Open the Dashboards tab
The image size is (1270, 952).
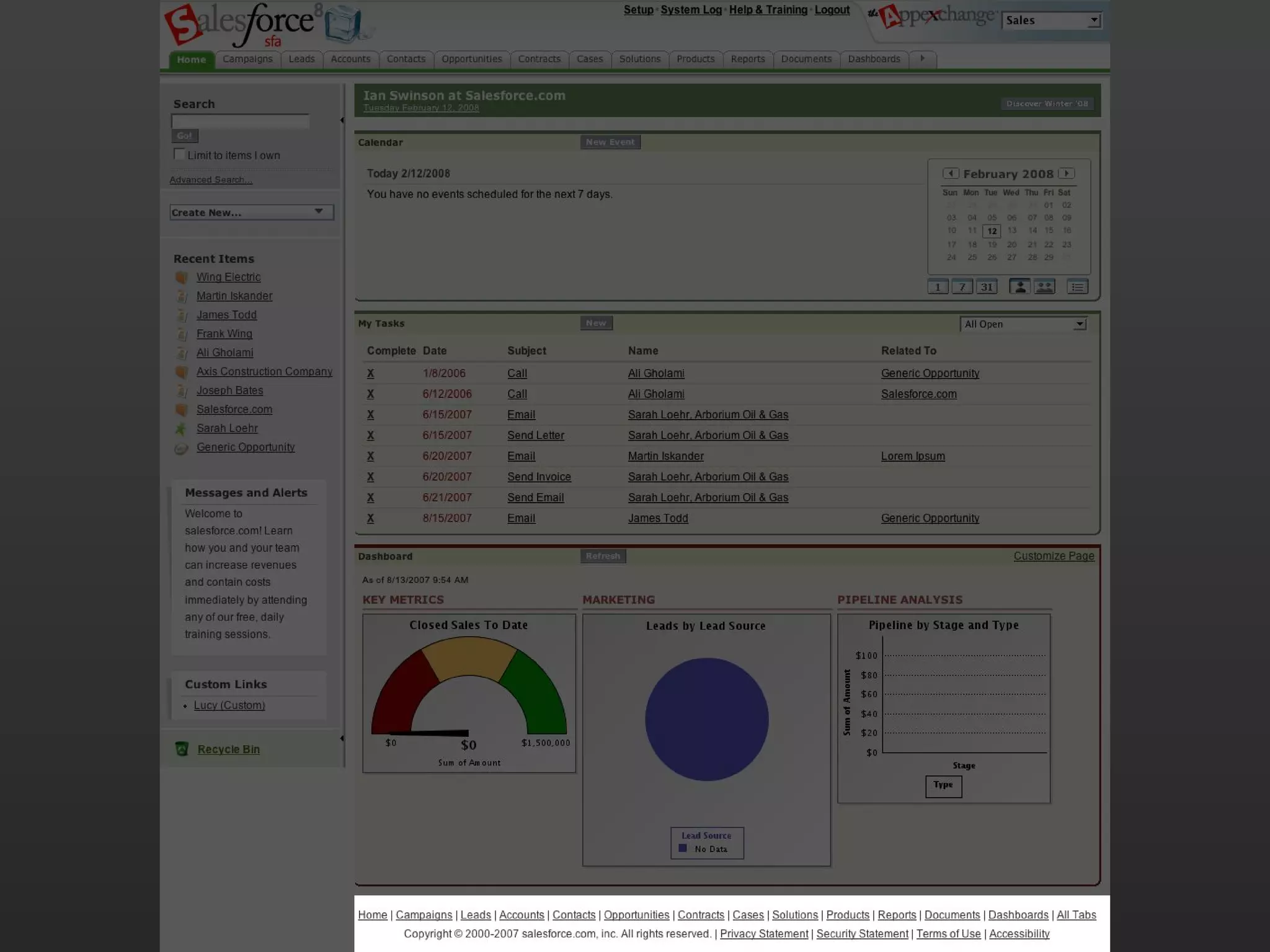coord(874,59)
